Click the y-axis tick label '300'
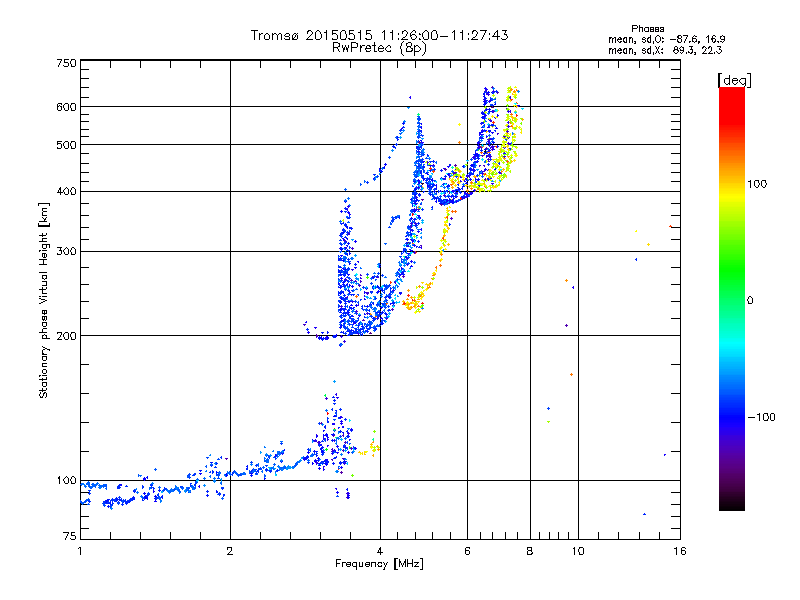Image resolution: width=800 pixels, height=600 pixels. (67, 252)
